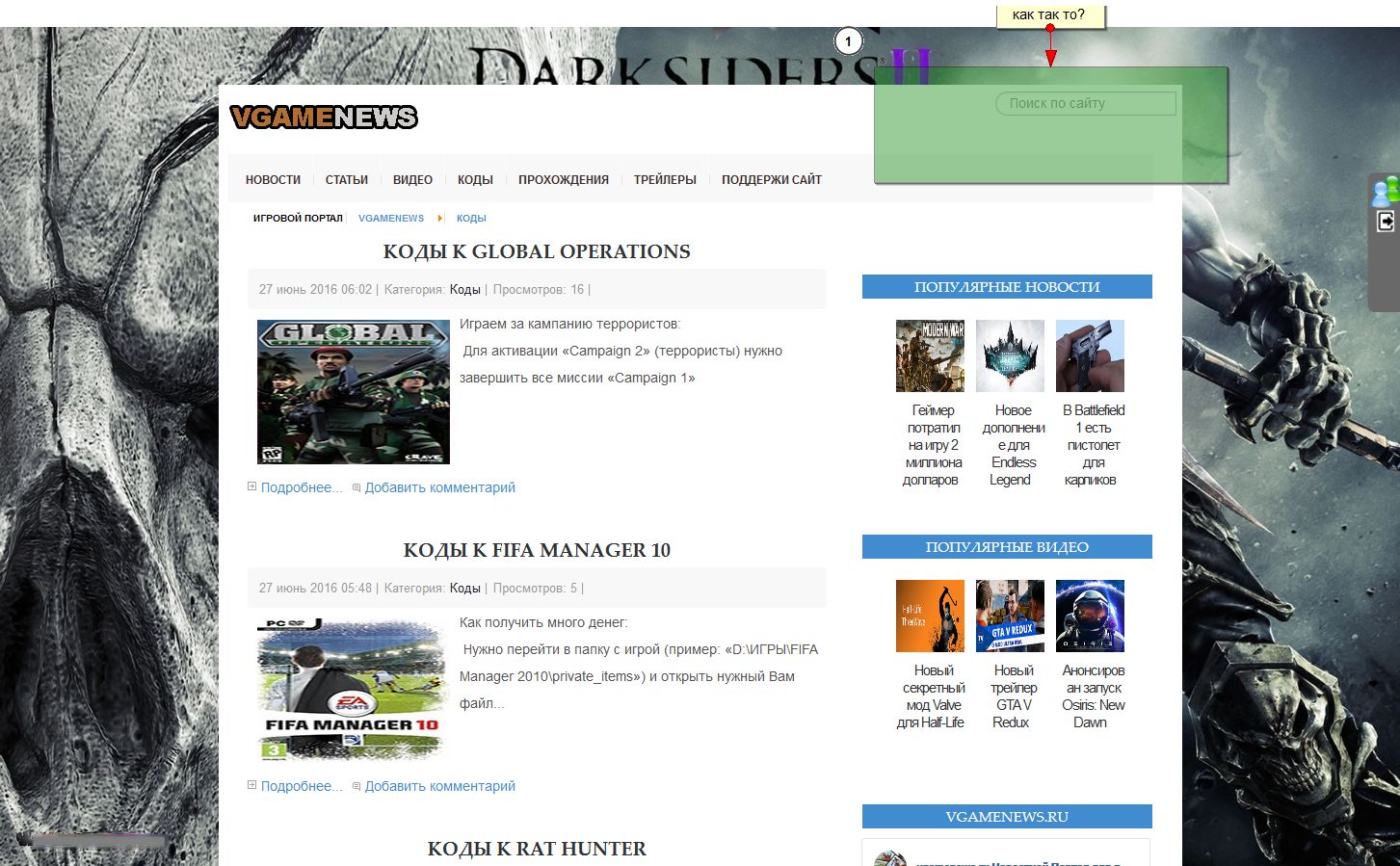Screen dimensions: 1400x866
Task: Add a comment to the FIFA Manager 10 article
Action: (x=439, y=786)
